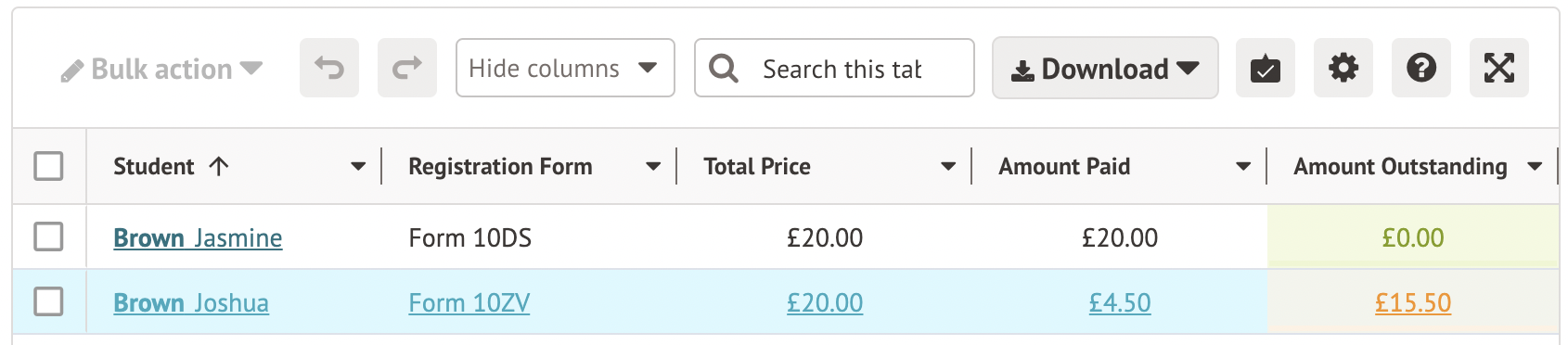Viewport: 1568px width, 345px height.
Task: Expand table to fullscreen
Action: 1499,68
